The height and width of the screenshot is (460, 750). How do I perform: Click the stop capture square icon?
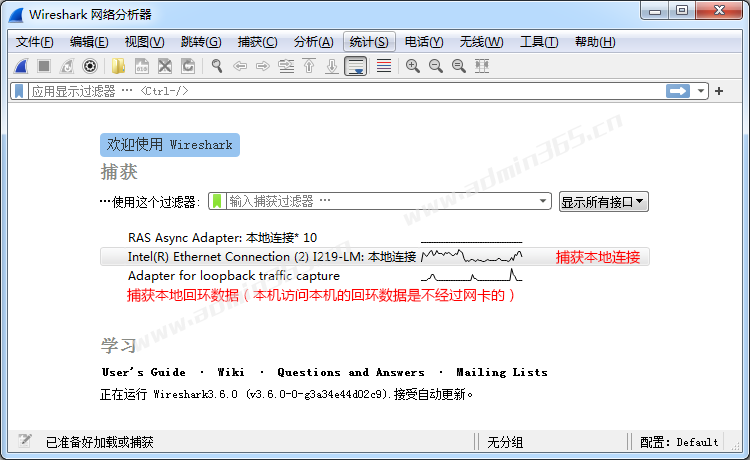44,66
